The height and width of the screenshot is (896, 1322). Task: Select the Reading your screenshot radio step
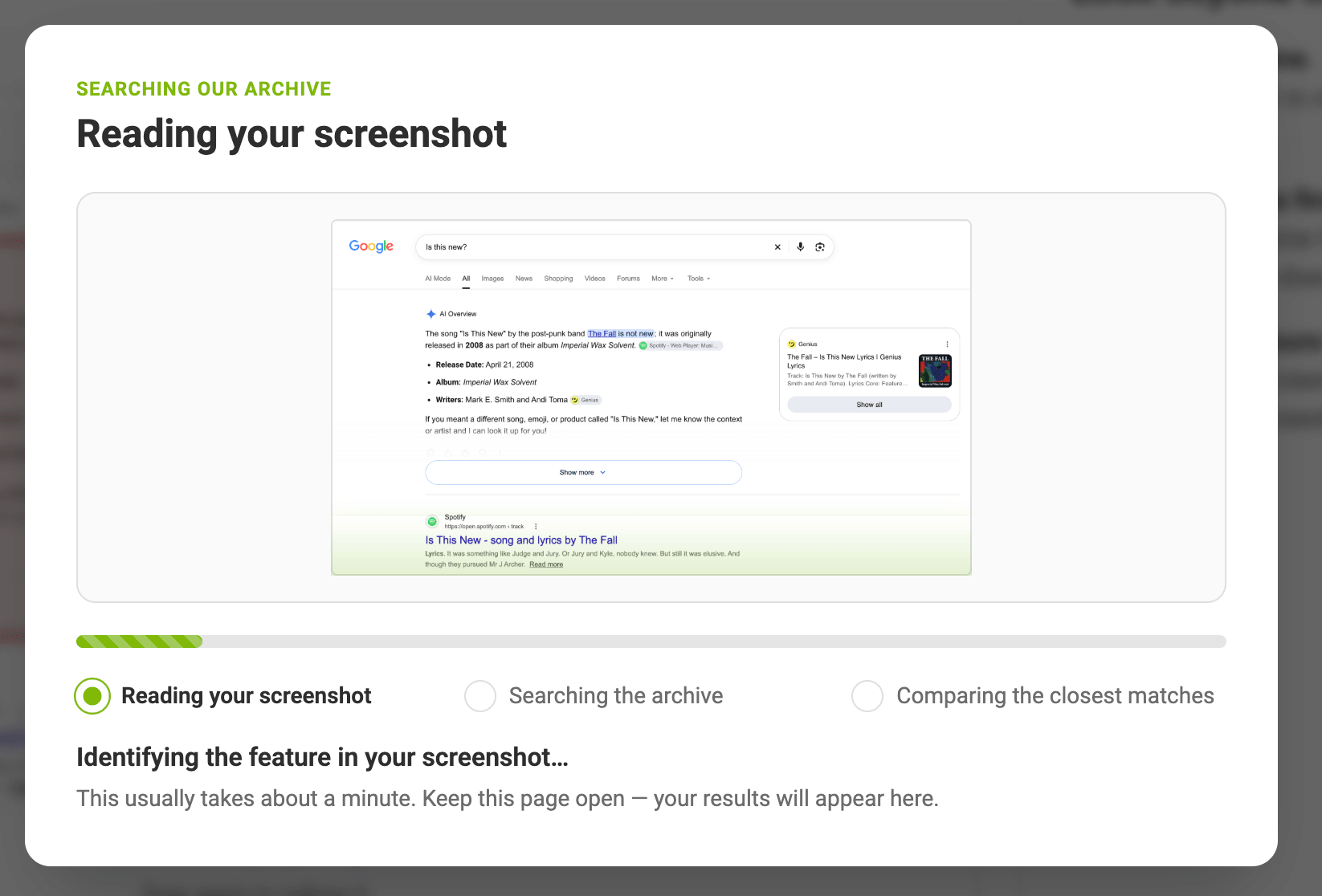(x=92, y=696)
